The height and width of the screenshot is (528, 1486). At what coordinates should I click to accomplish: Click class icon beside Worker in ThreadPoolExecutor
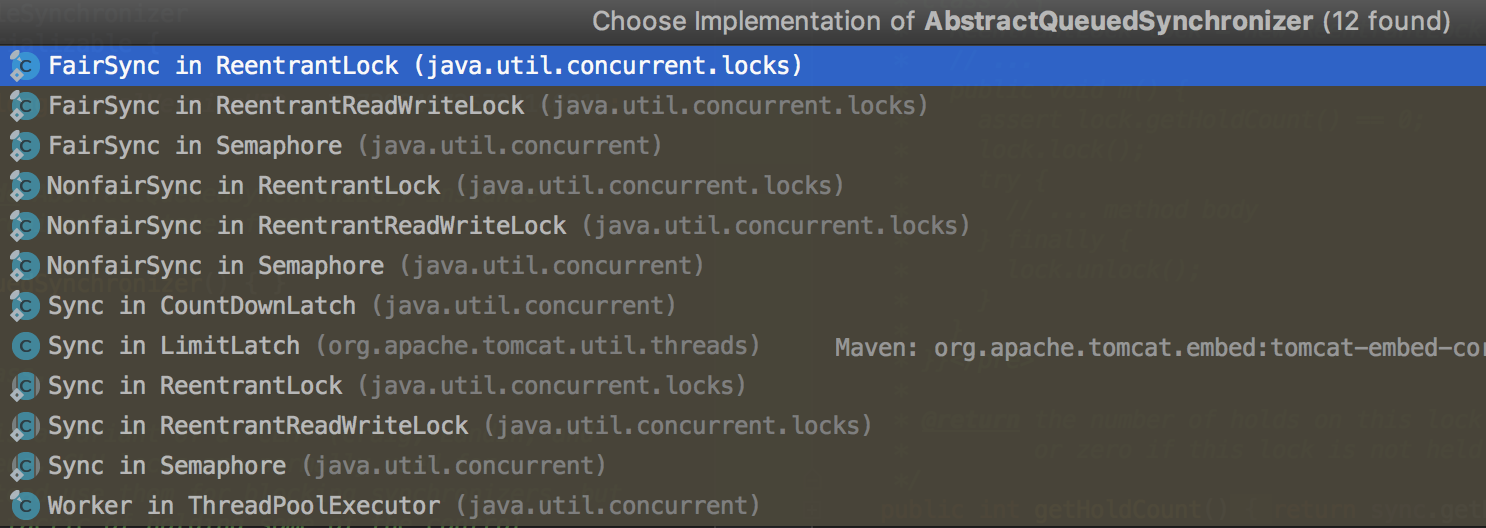24,506
